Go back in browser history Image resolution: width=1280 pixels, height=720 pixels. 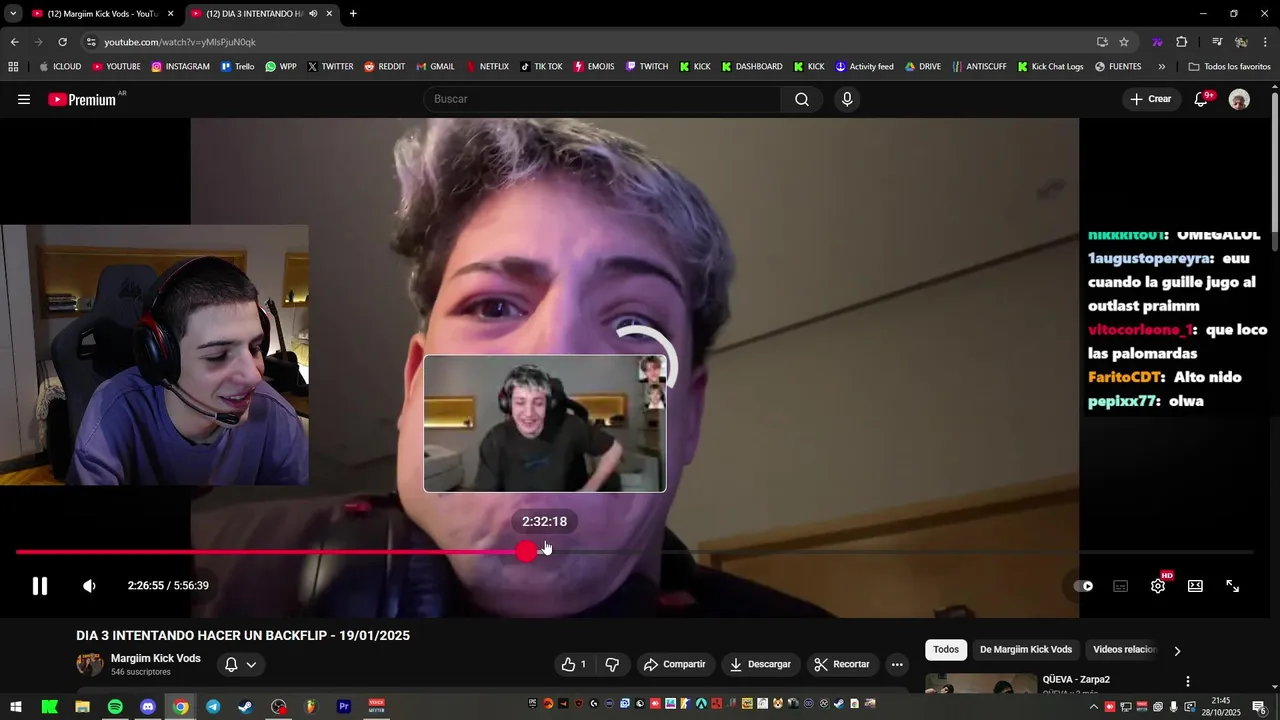click(x=14, y=42)
